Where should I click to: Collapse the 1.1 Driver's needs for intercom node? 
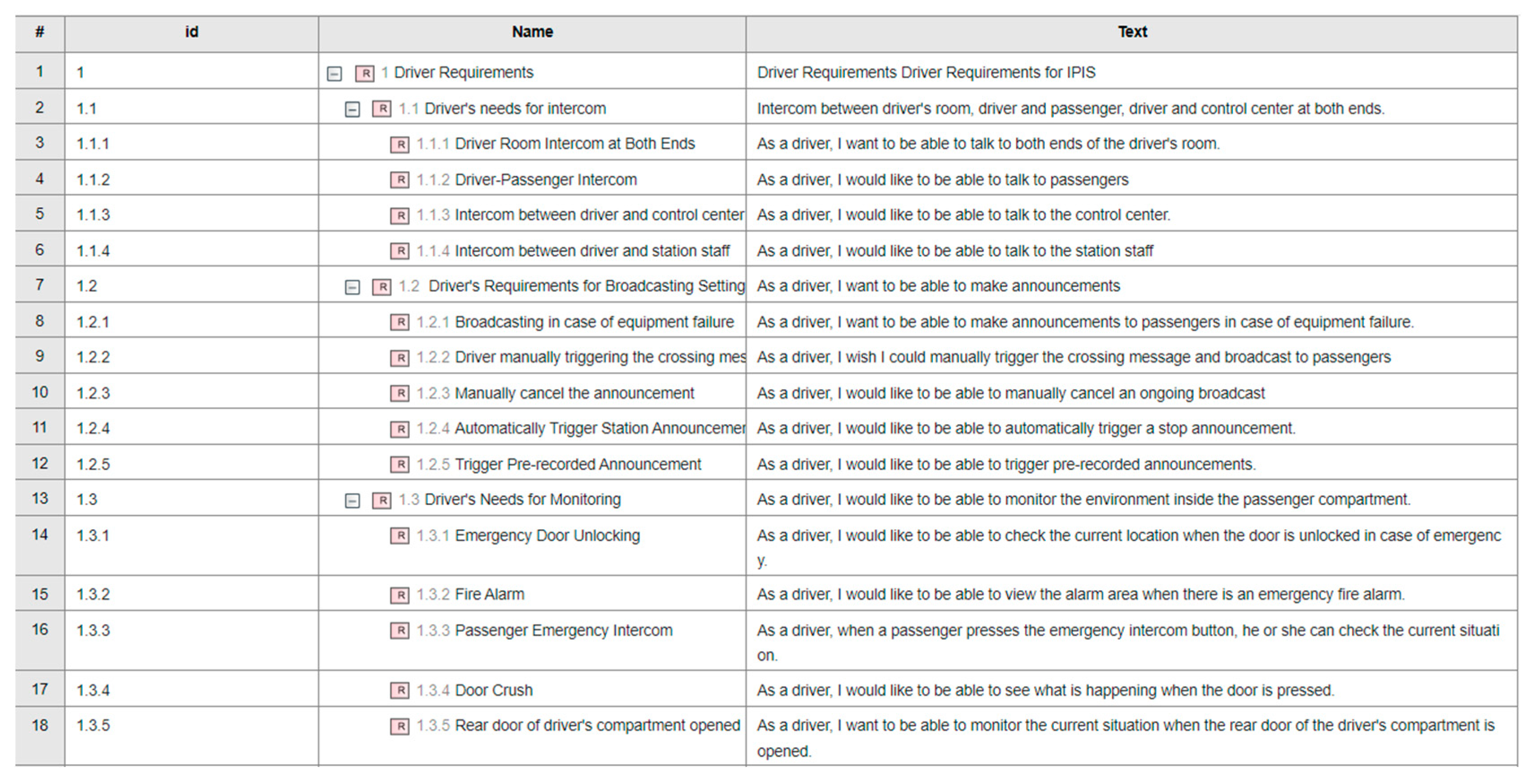click(352, 109)
